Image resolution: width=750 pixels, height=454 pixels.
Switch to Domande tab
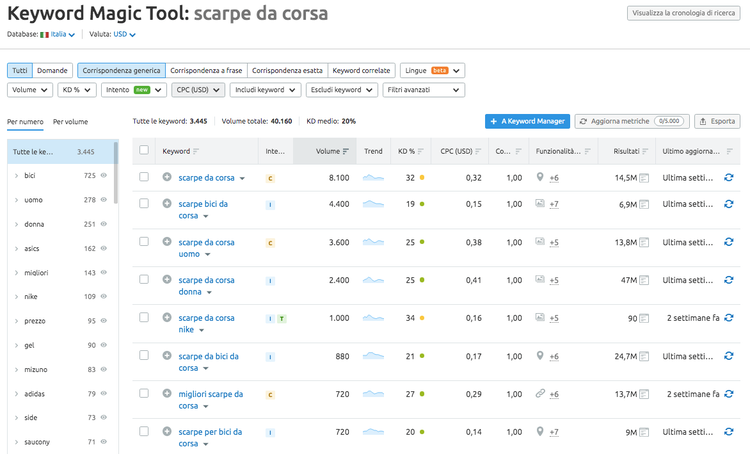[52, 70]
